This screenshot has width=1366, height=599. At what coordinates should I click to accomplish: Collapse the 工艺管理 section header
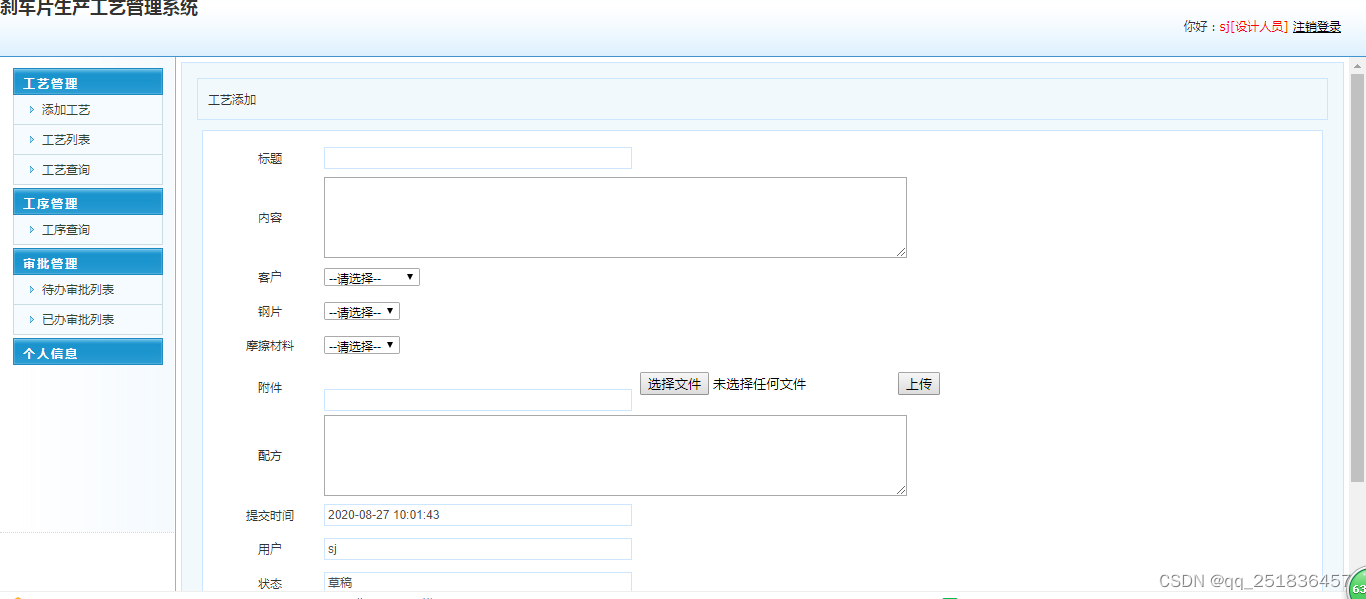coord(88,82)
